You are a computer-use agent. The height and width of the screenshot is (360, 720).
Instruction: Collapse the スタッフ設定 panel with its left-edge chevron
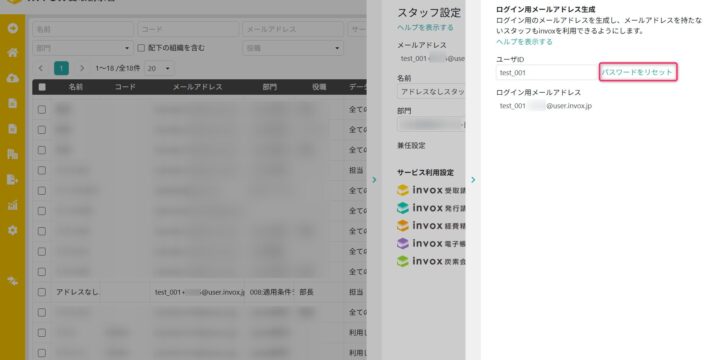tap(374, 180)
